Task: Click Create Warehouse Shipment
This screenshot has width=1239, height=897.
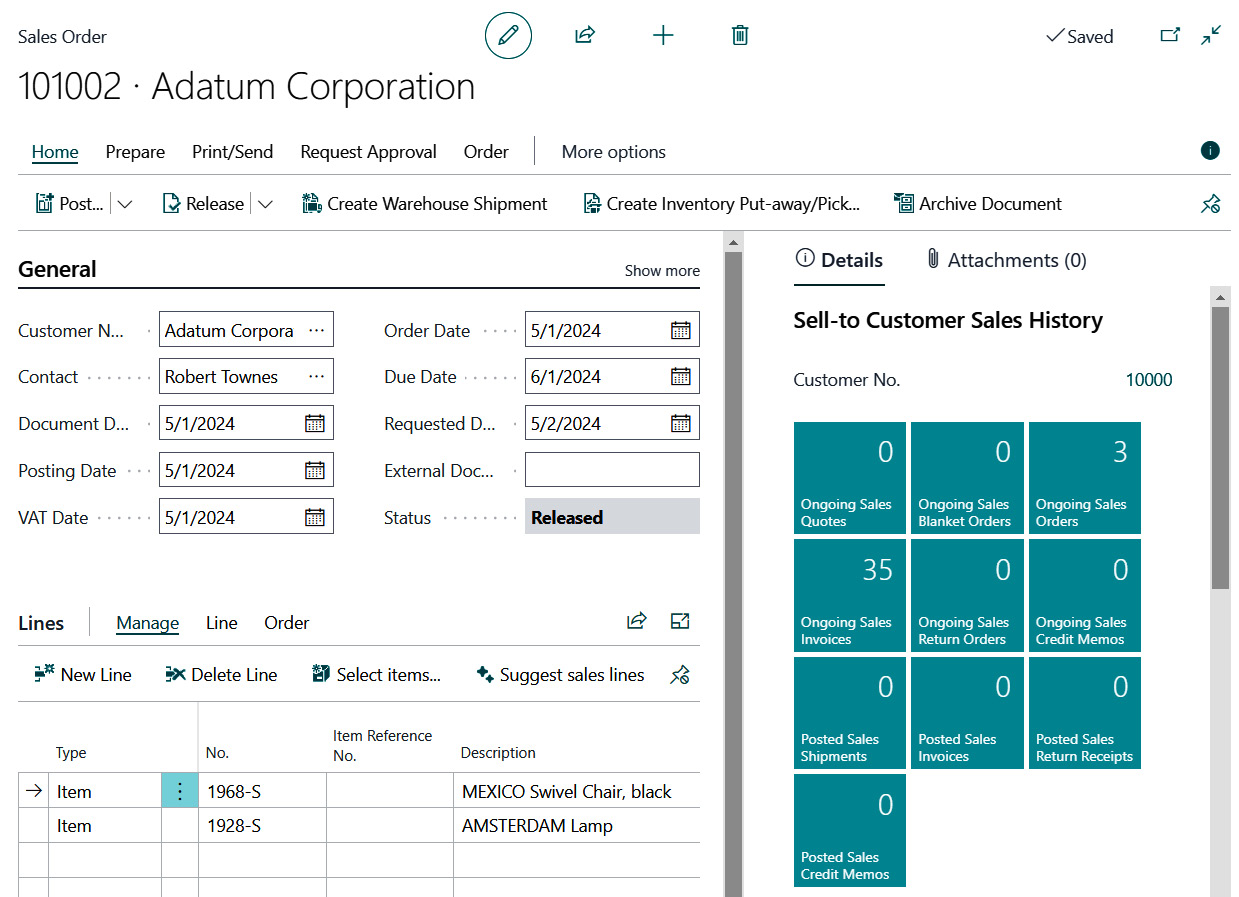Action: [425, 204]
